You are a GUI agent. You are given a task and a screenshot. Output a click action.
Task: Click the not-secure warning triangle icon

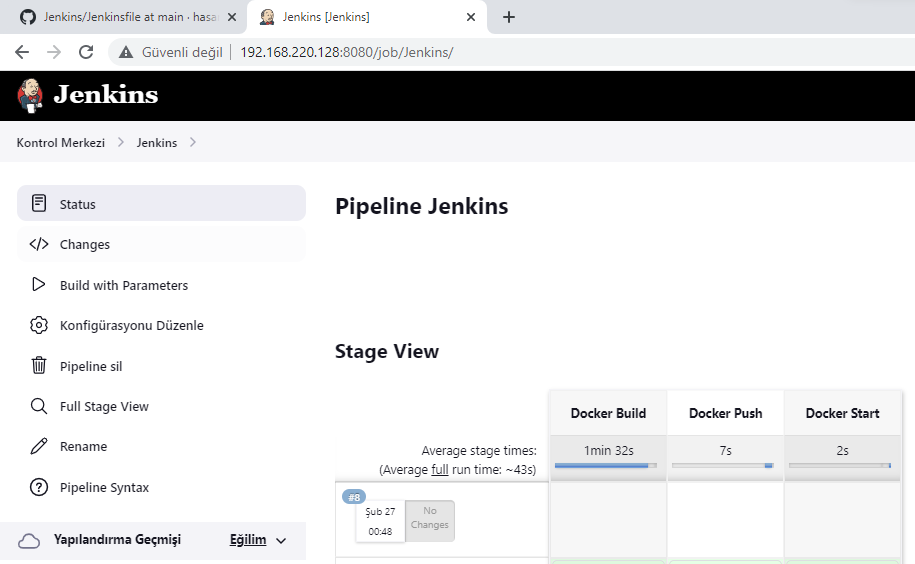(125, 52)
